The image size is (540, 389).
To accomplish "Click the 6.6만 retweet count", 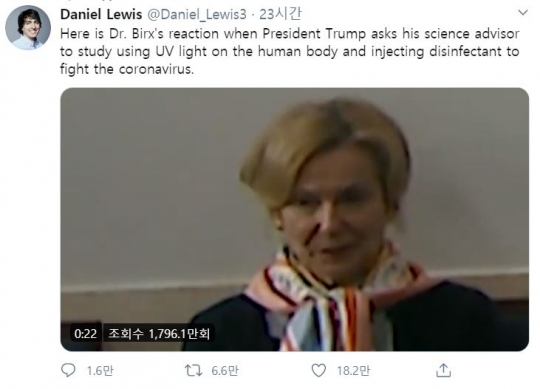I will coord(225,371).
